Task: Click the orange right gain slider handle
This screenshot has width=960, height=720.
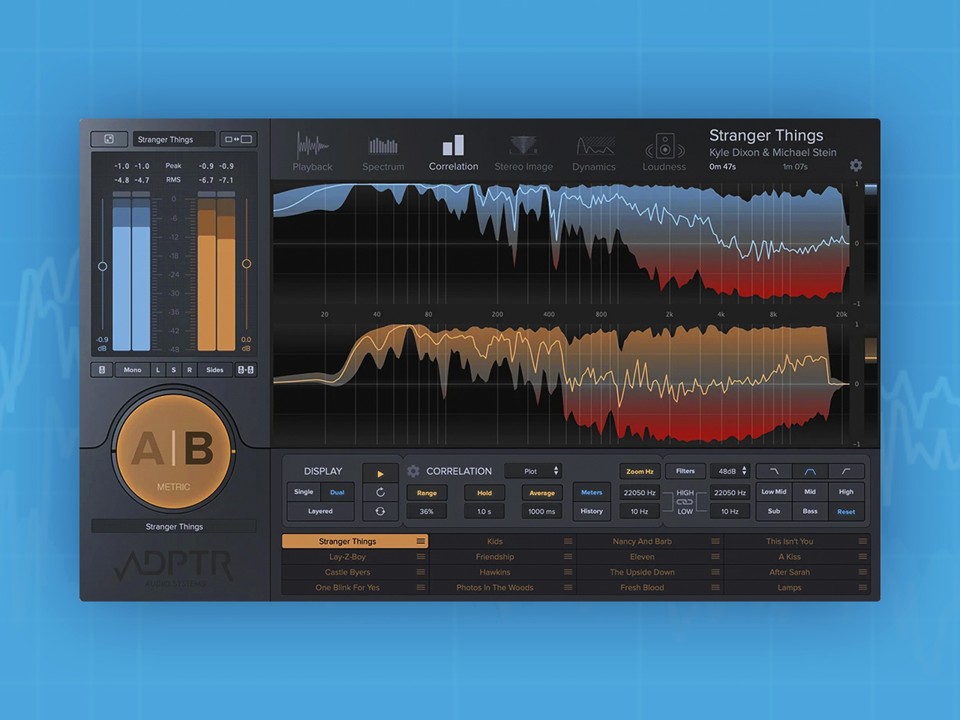Action: [246, 264]
